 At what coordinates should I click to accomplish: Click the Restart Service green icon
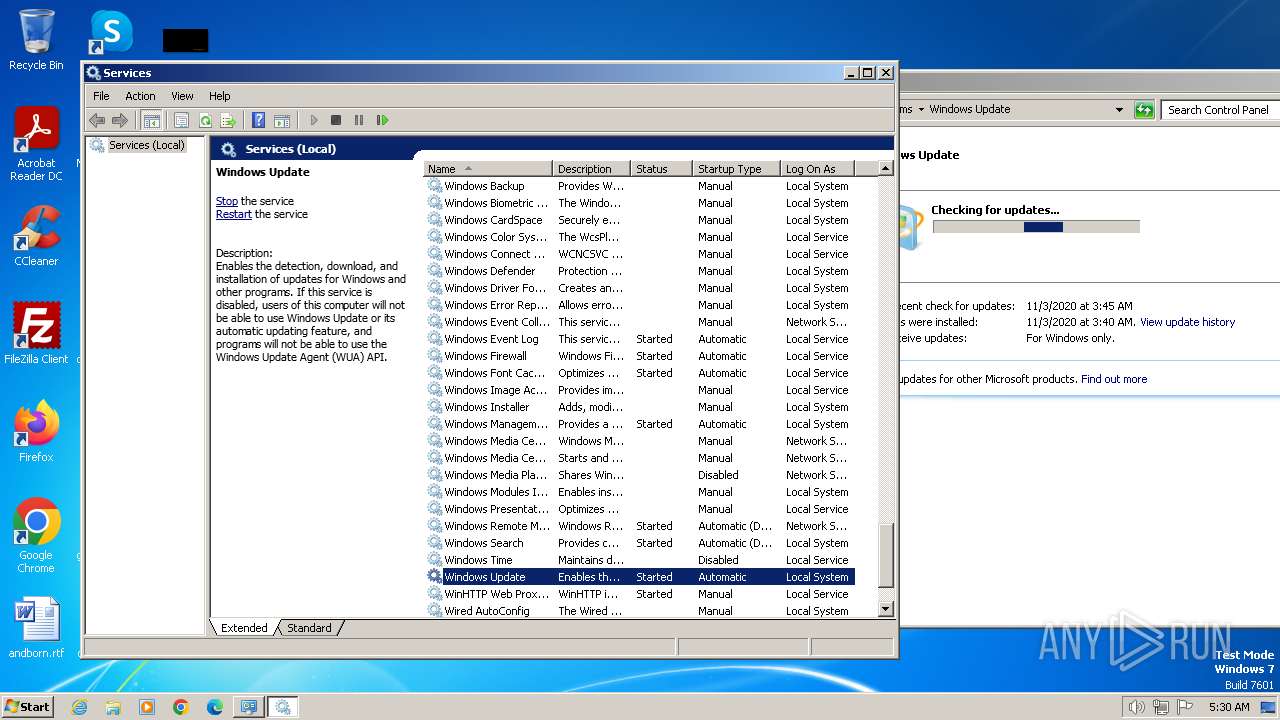coord(382,120)
